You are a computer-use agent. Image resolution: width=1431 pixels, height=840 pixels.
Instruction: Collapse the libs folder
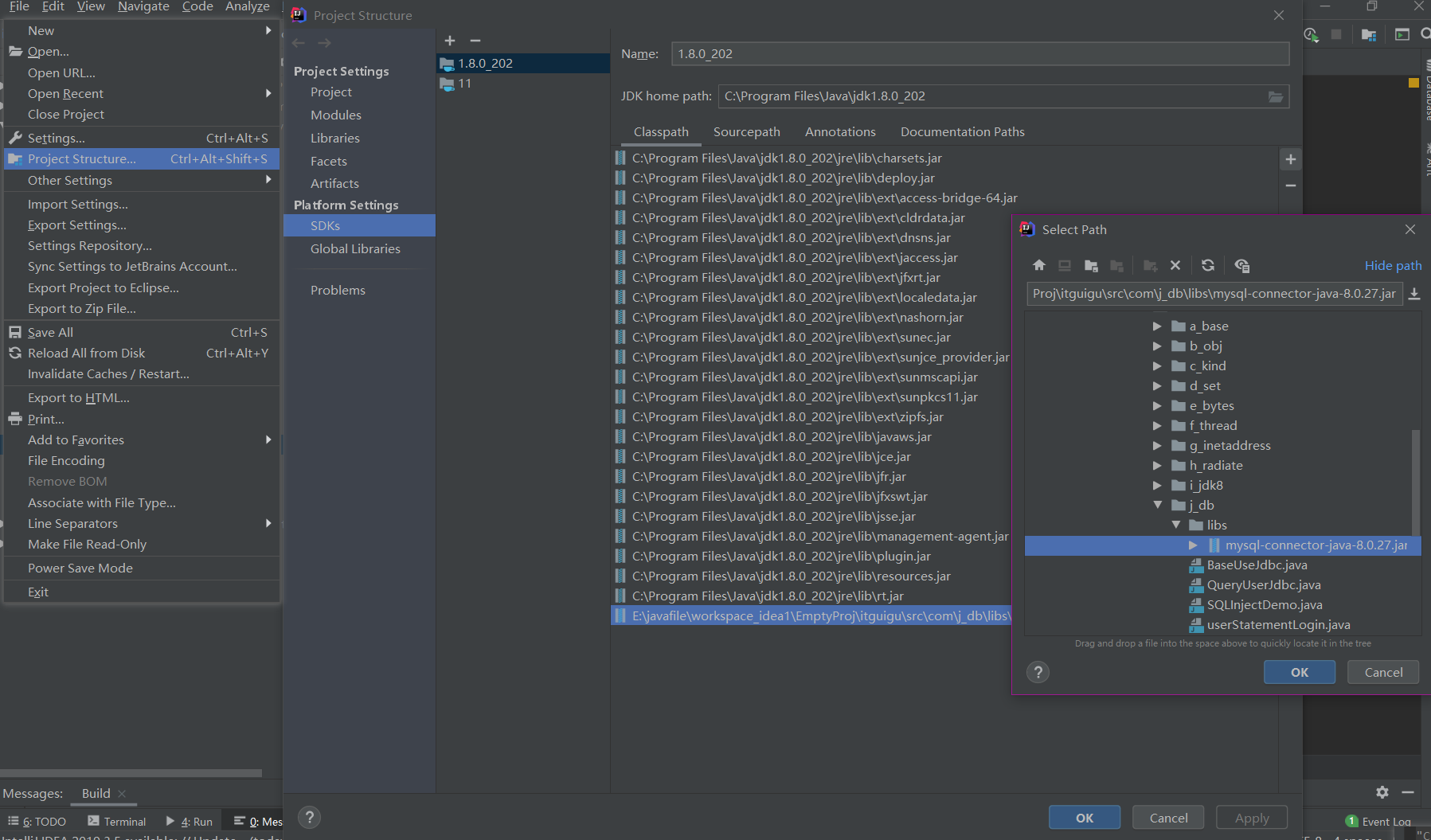pos(1175,525)
